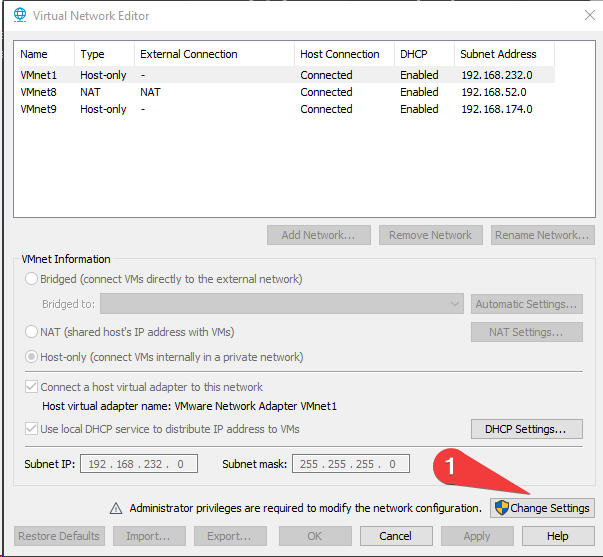The width and height of the screenshot is (603, 557).
Task: Click the Apply button
Action: click(x=477, y=536)
